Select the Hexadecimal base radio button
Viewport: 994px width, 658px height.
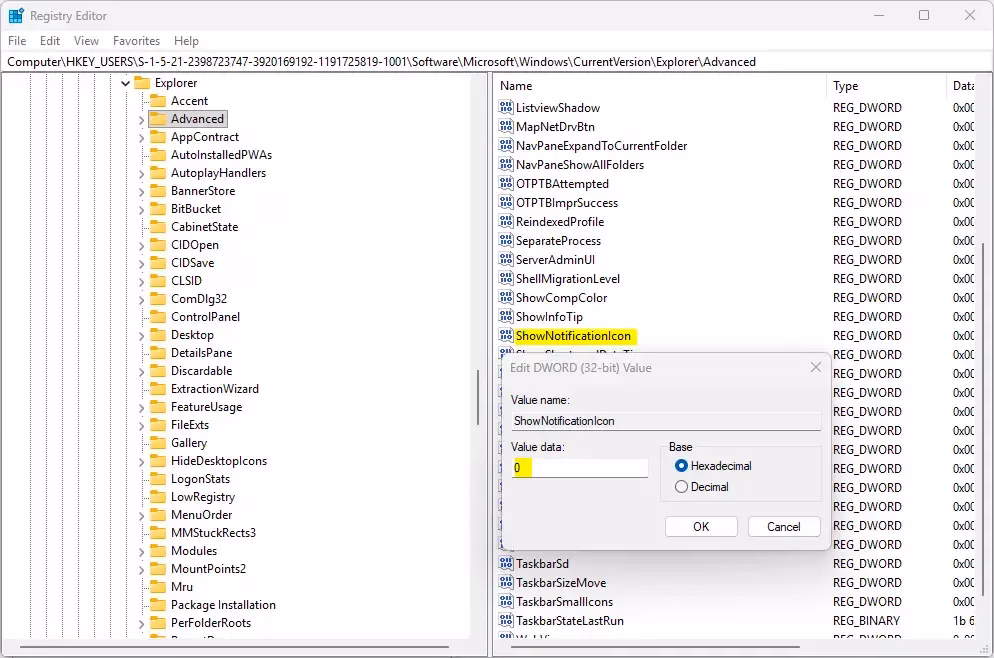pyautogui.click(x=681, y=466)
